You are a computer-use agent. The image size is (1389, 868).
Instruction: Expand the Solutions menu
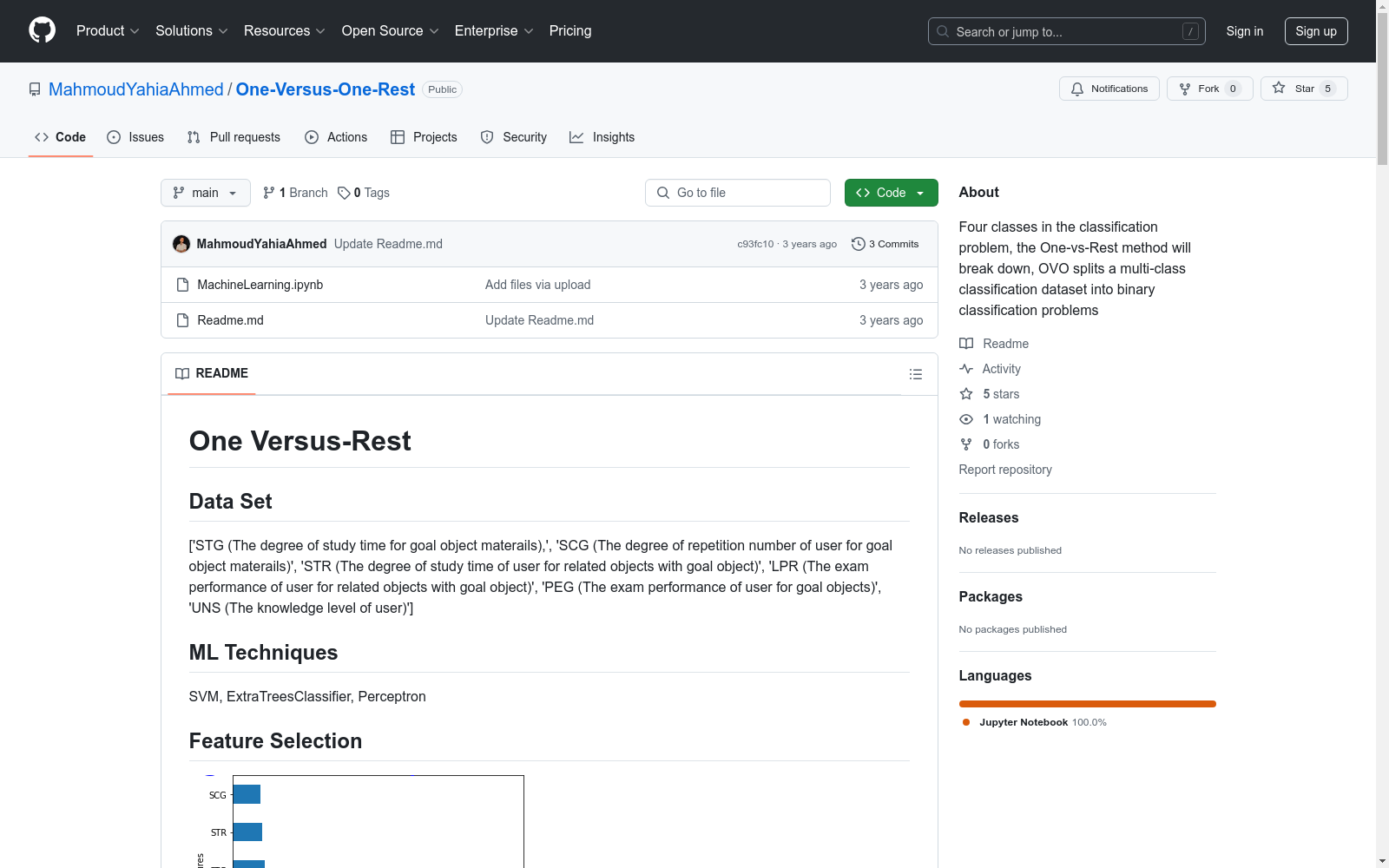point(192,30)
